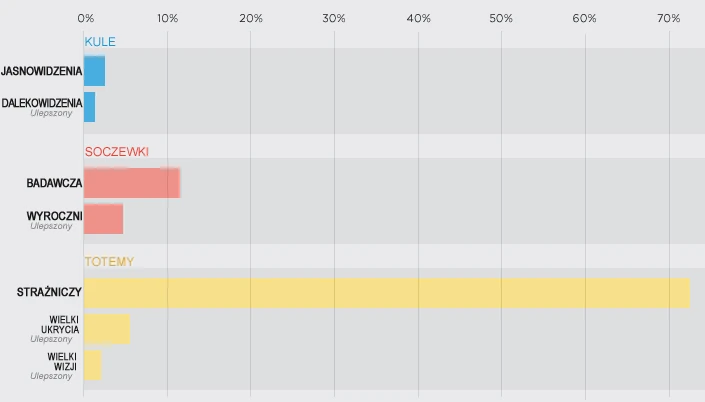Click the 10% axis label
The height and width of the screenshot is (402, 705).
[x=168, y=18]
